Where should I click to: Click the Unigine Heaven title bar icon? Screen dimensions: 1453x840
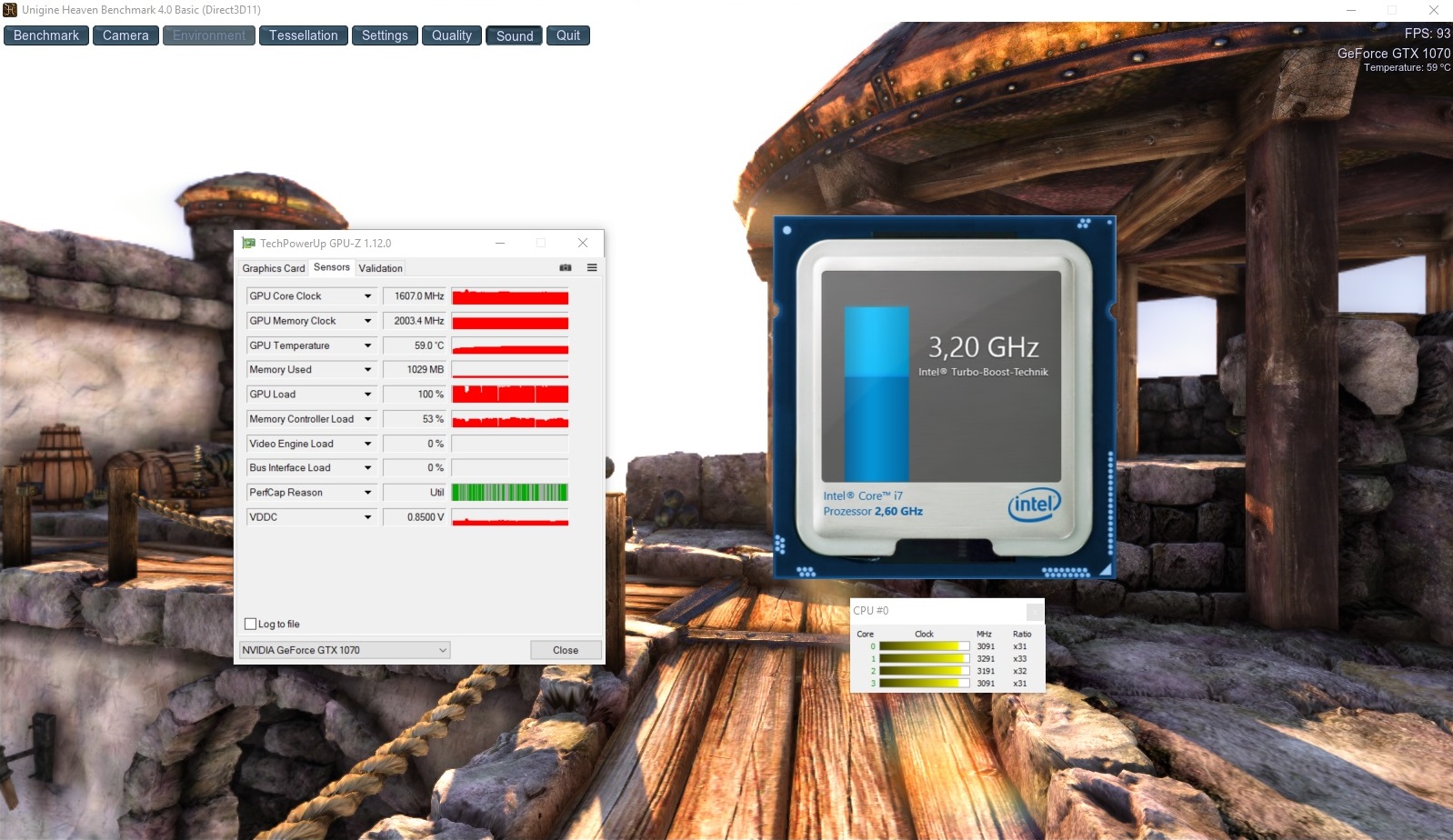coord(10,10)
